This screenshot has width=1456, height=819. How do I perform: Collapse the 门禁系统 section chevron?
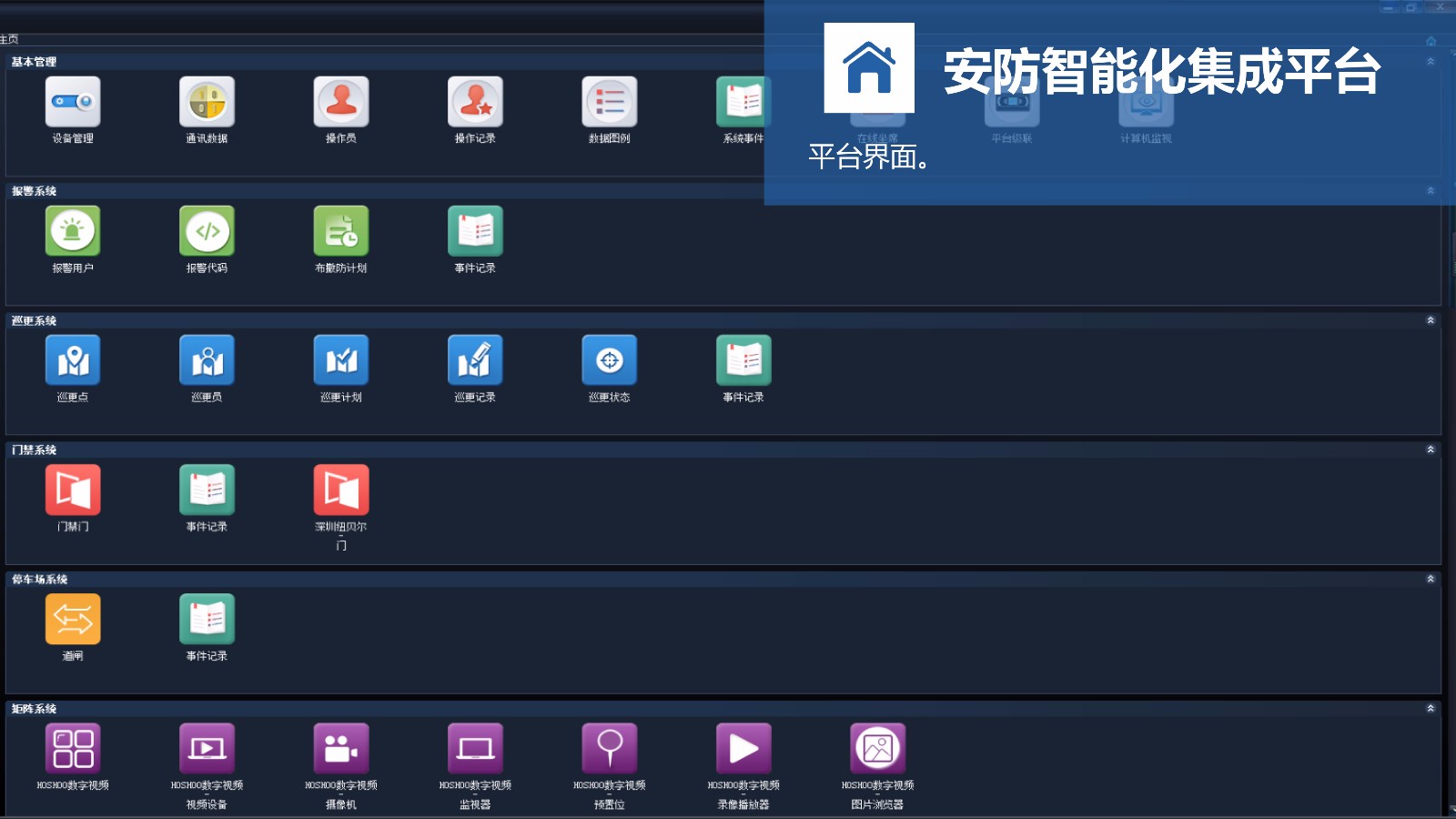[x=1431, y=450]
